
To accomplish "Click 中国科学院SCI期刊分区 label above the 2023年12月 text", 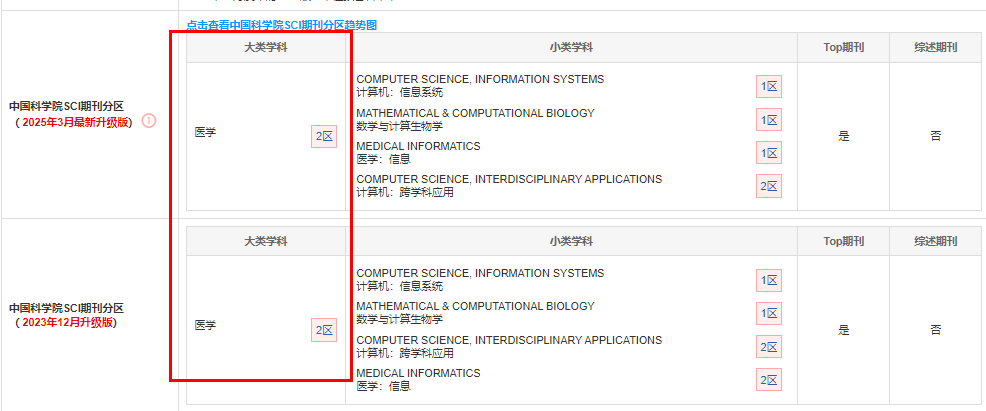I will [66, 308].
